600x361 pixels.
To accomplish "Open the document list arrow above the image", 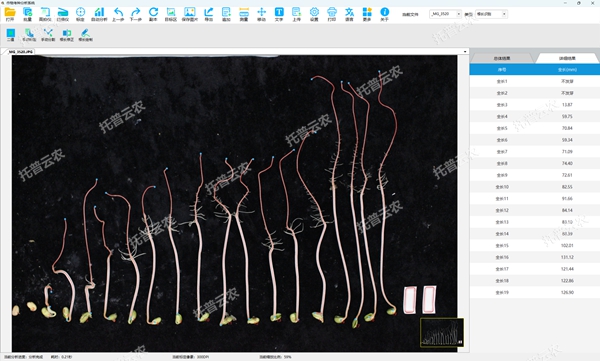I will tap(465, 51).
